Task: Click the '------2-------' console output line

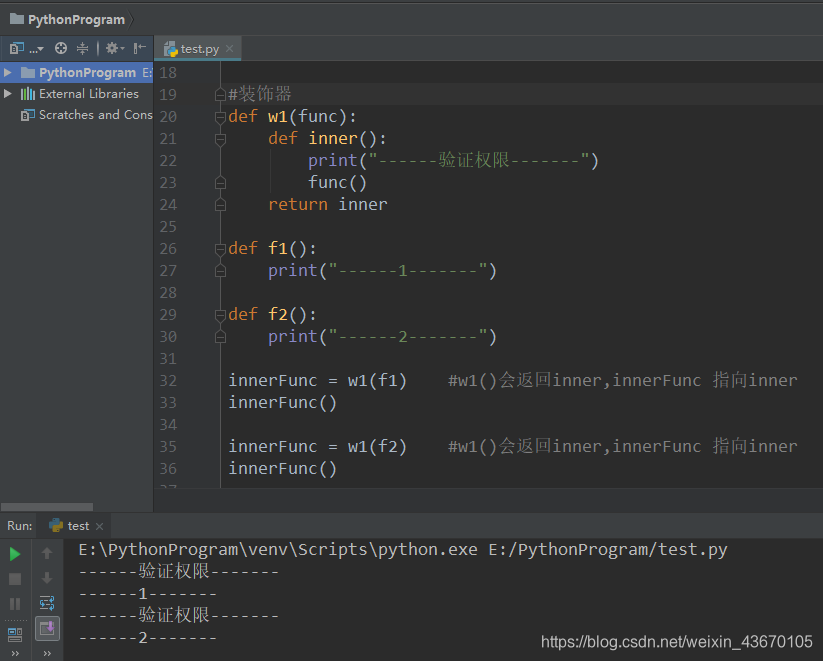Action: (147, 638)
